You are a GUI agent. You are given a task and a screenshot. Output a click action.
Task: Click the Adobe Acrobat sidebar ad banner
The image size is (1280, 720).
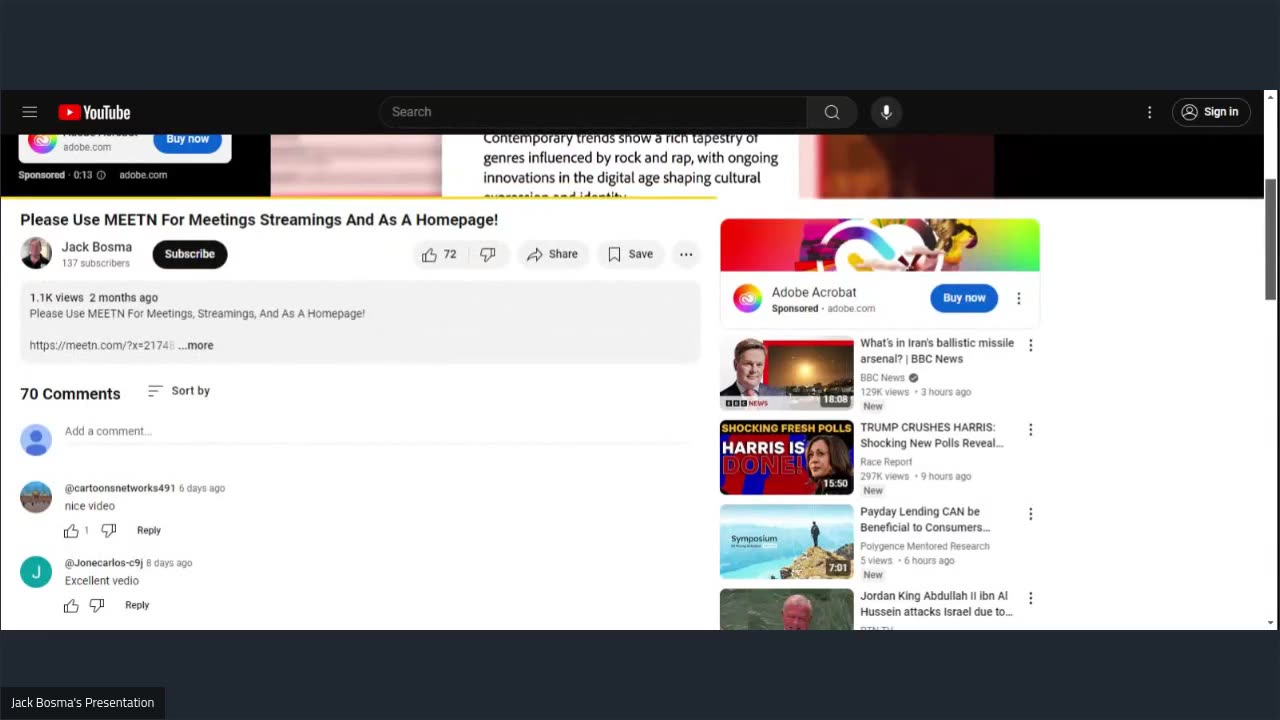[x=880, y=245]
